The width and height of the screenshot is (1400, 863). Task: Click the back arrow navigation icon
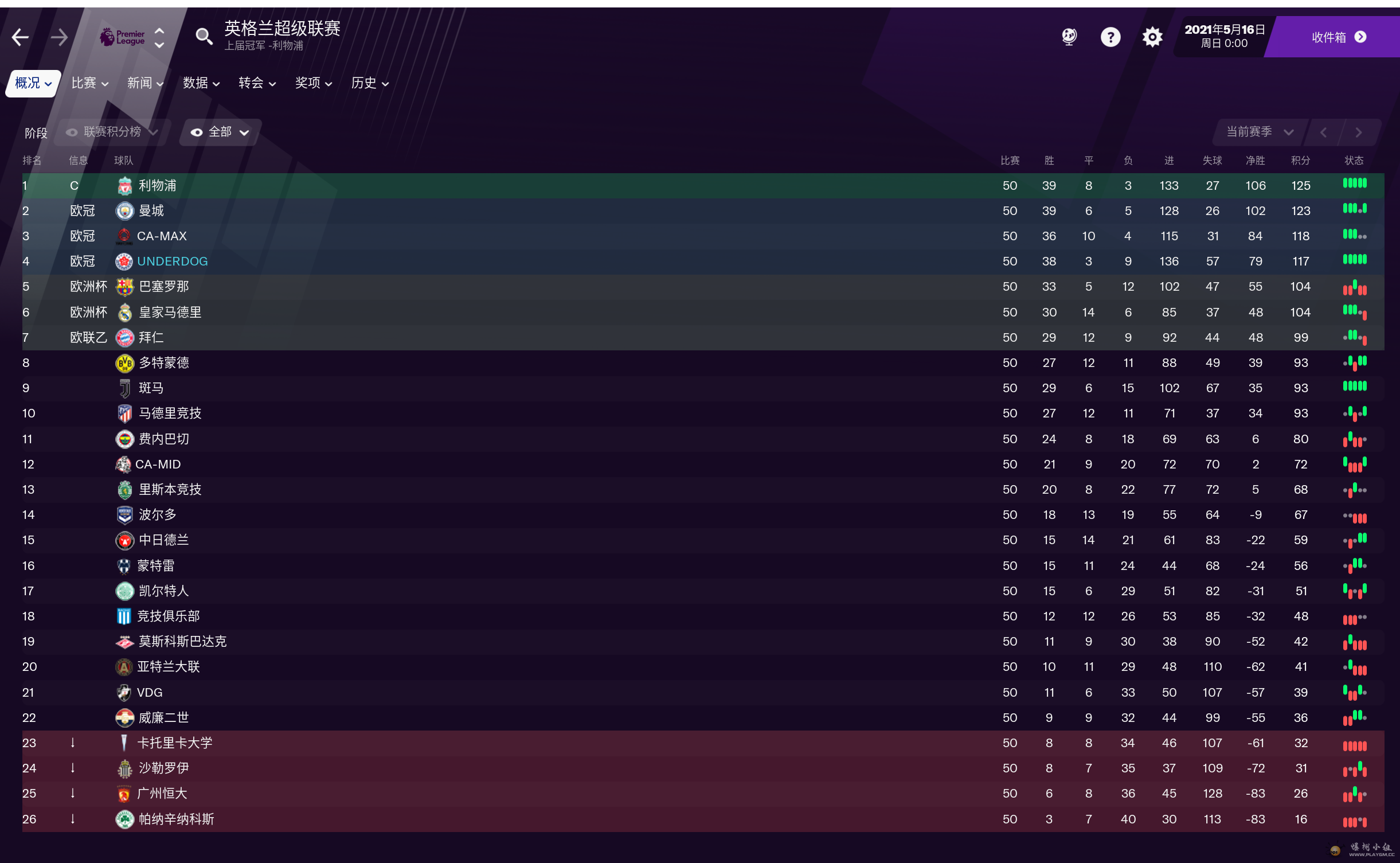click(21, 38)
